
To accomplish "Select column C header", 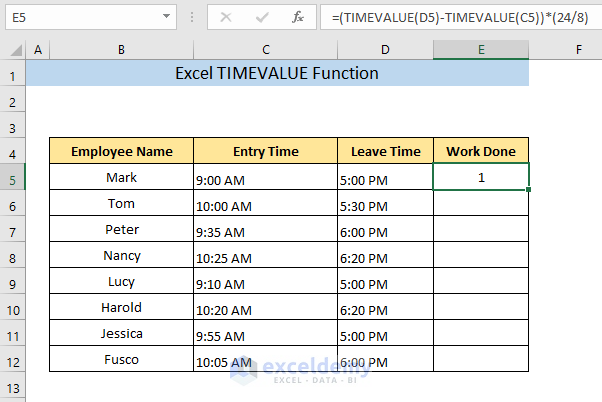I will pos(266,48).
